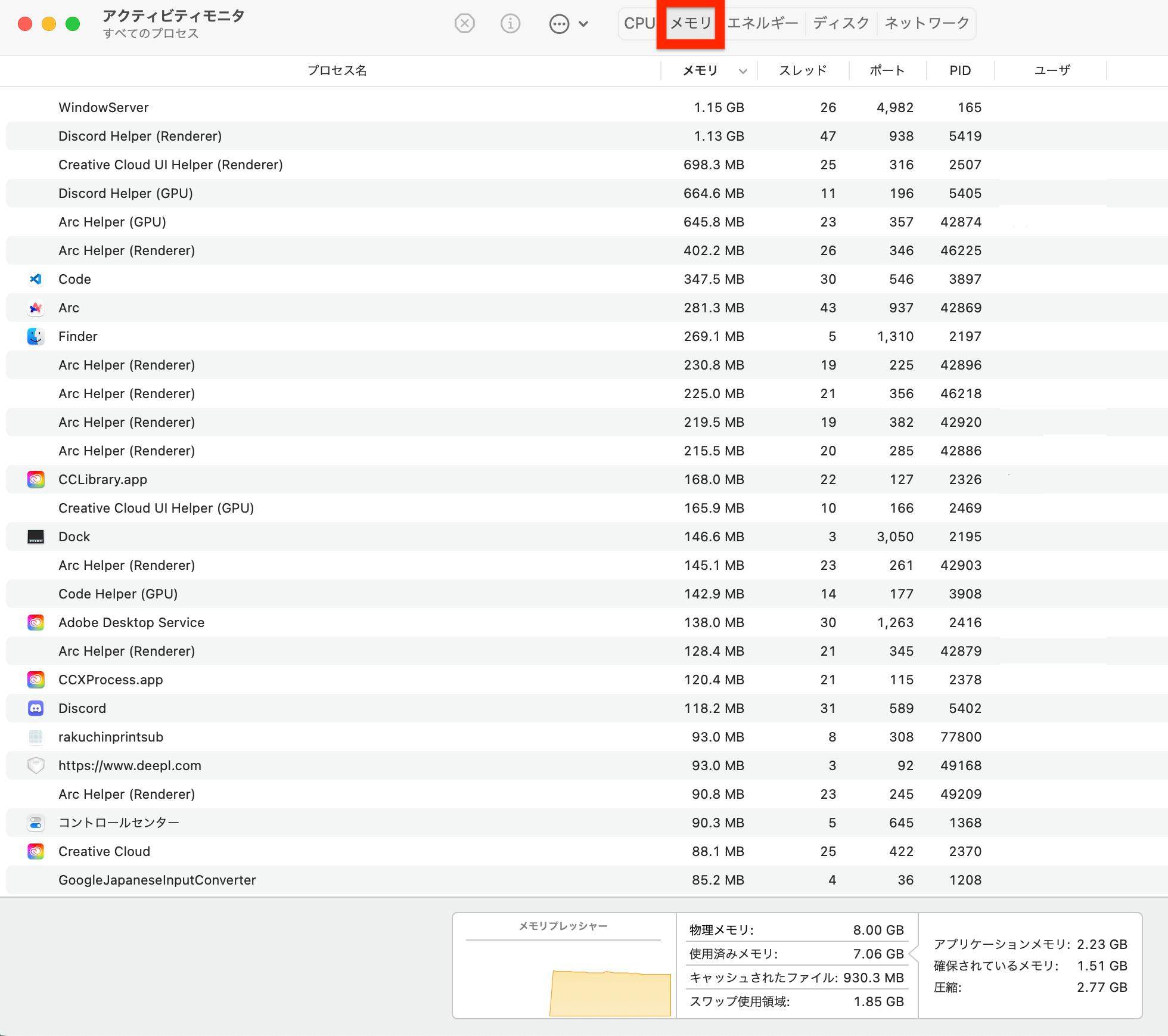Click the コントロールセンター process icon
The image size is (1168, 1036).
36,823
